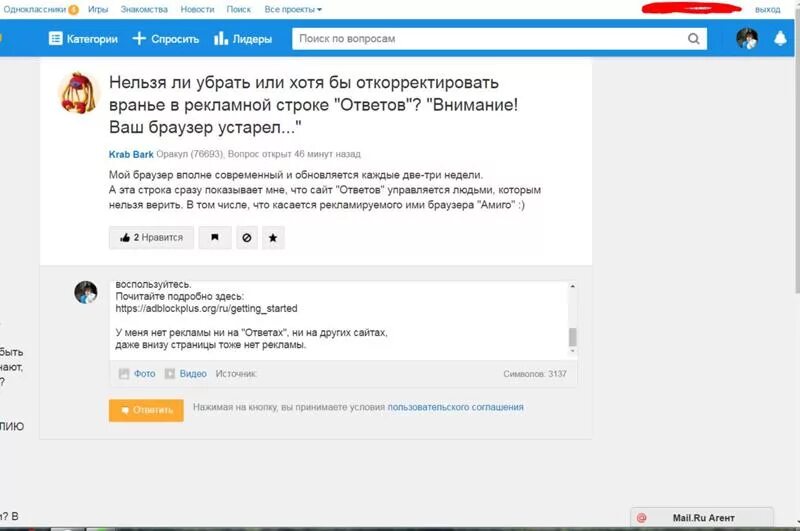Image resolution: width=800 pixels, height=531 pixels.
Task: Click scroll-down arrow of answer box
Action: click(572, 351)
